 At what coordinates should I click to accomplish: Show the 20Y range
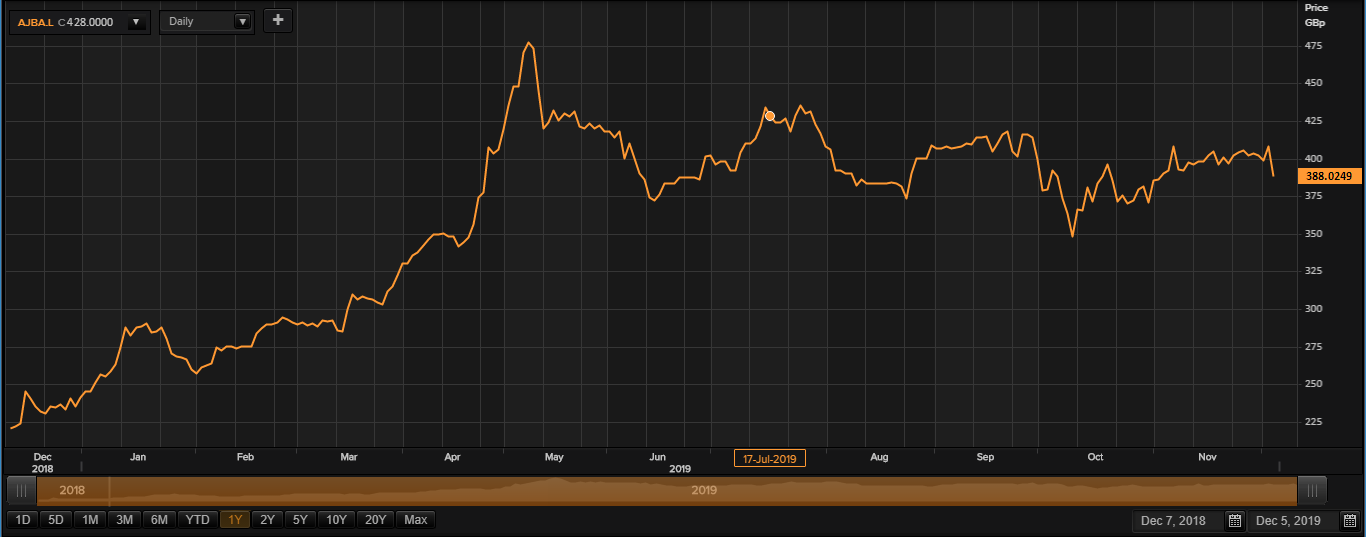(376, 520)
